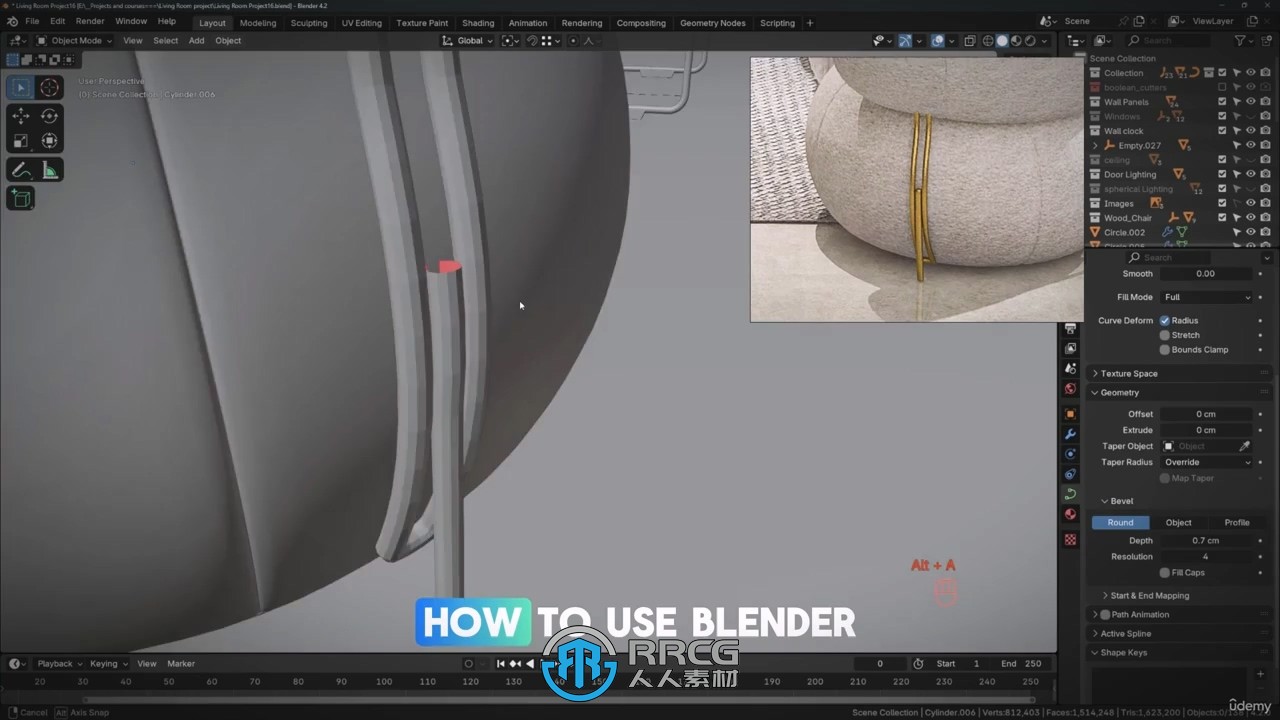Switch to solid viewport shading
Image resolution: width=1280 pixels, height=720 pixels.
(1002, 41)
